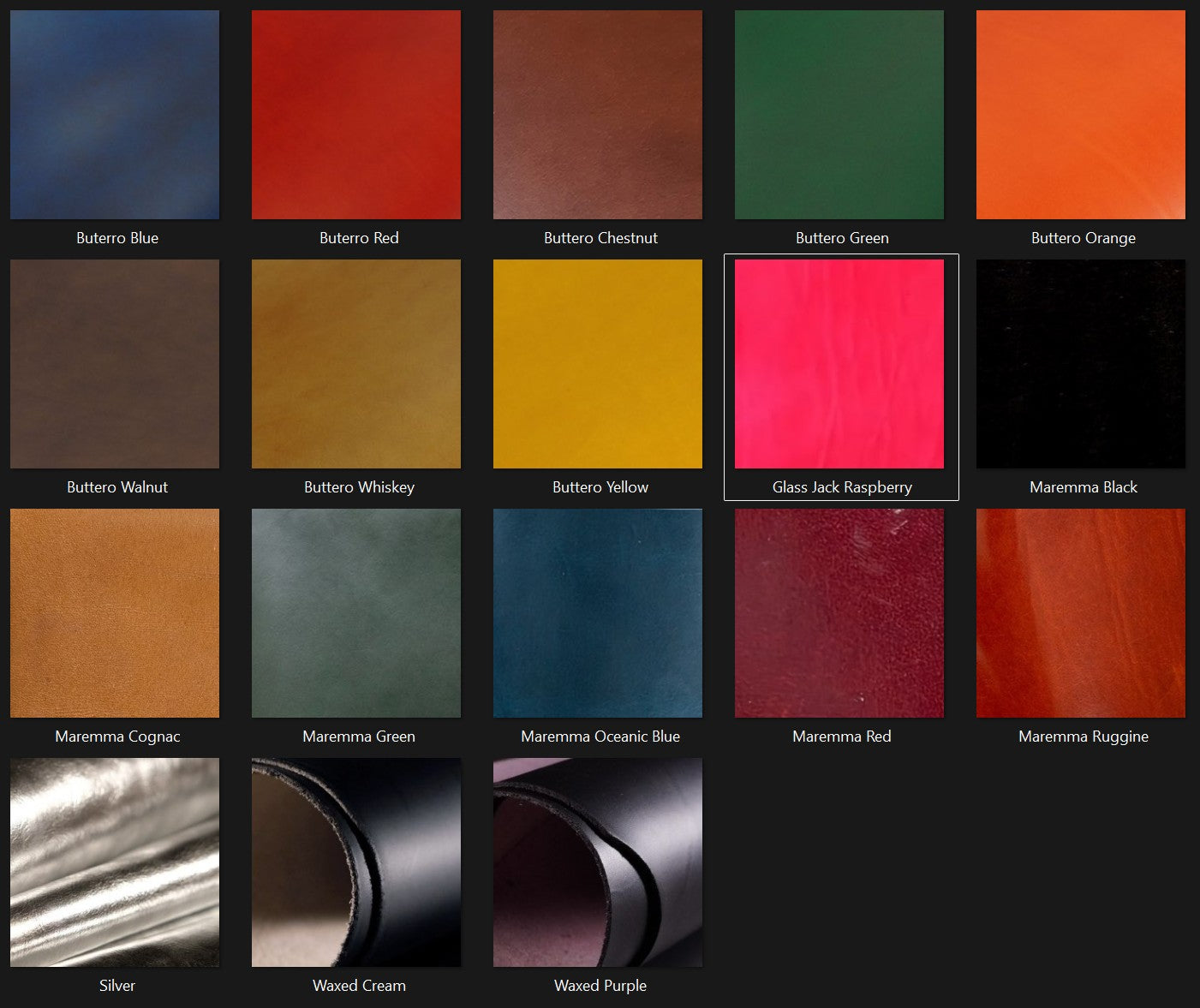Select the Maremma Red thumbnail
The width and height of the screenshot is (1200, 1008).
coord(839,613)
